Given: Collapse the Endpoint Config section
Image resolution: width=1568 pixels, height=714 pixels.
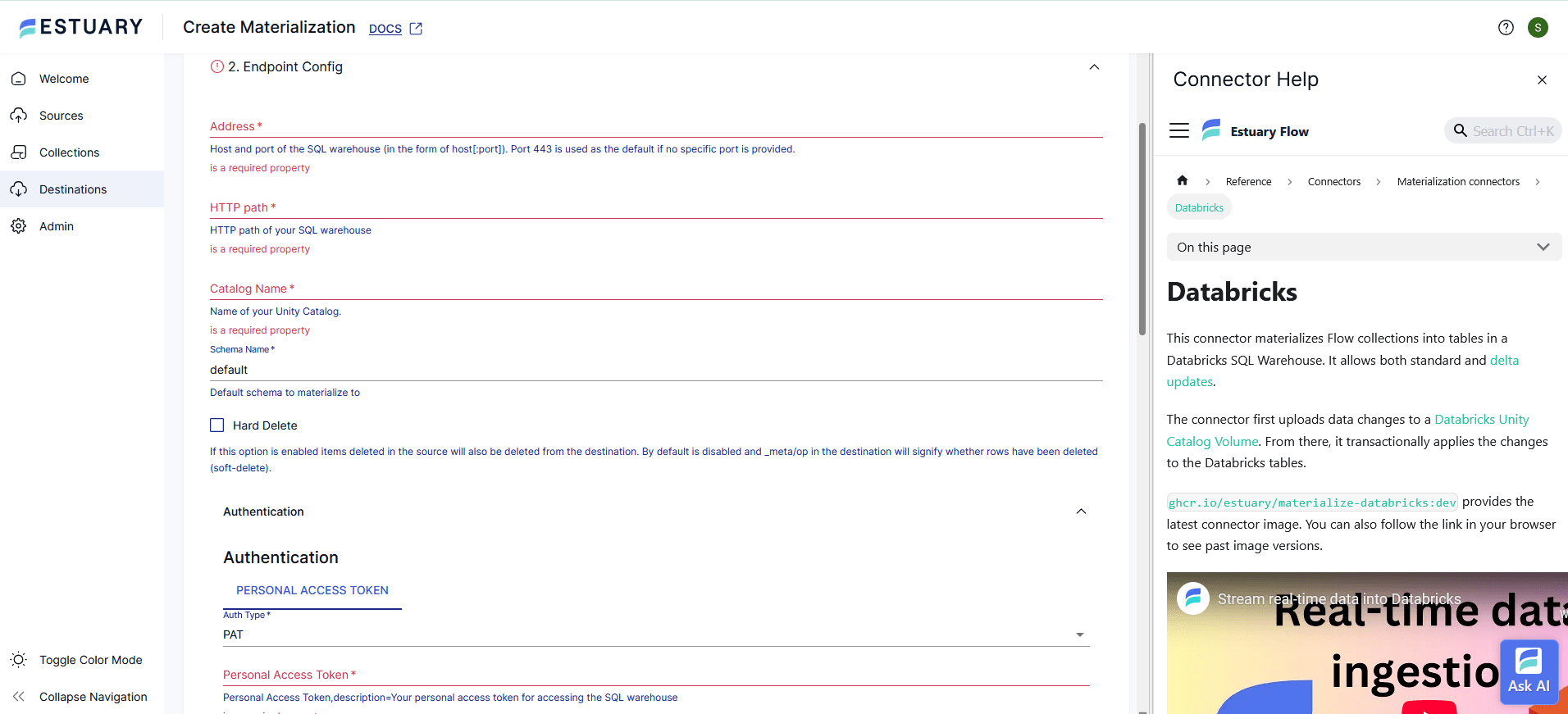Looking at the screenshot, I should [x=1094, y=67].
